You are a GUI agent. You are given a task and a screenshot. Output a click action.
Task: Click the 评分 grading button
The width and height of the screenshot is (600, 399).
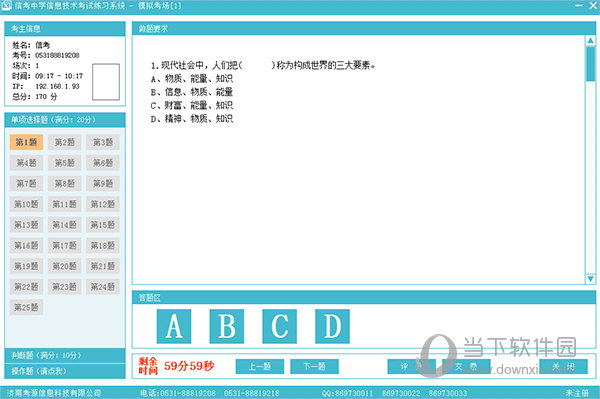click(411, 366)
